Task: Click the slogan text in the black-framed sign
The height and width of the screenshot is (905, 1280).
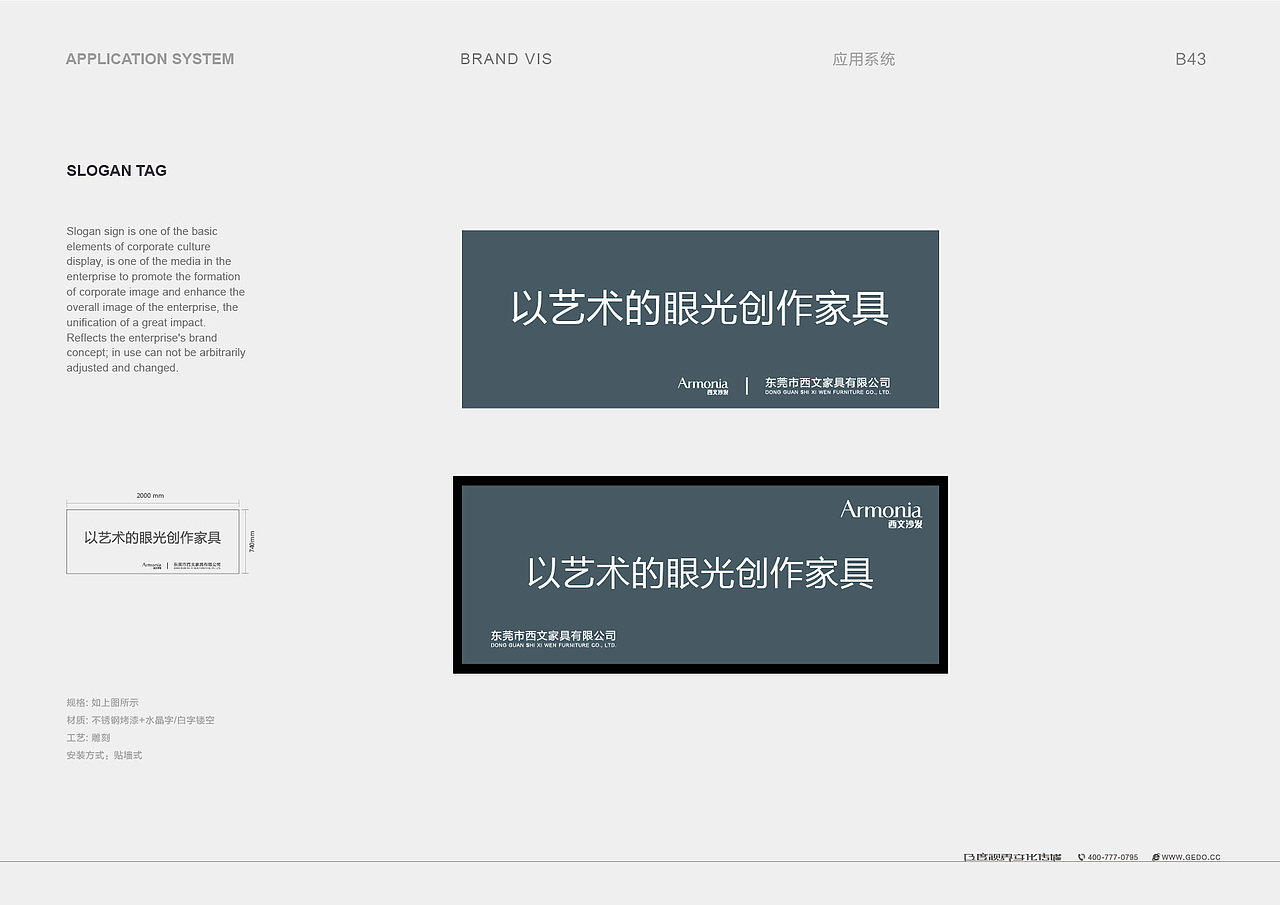Action: (700, 573)
